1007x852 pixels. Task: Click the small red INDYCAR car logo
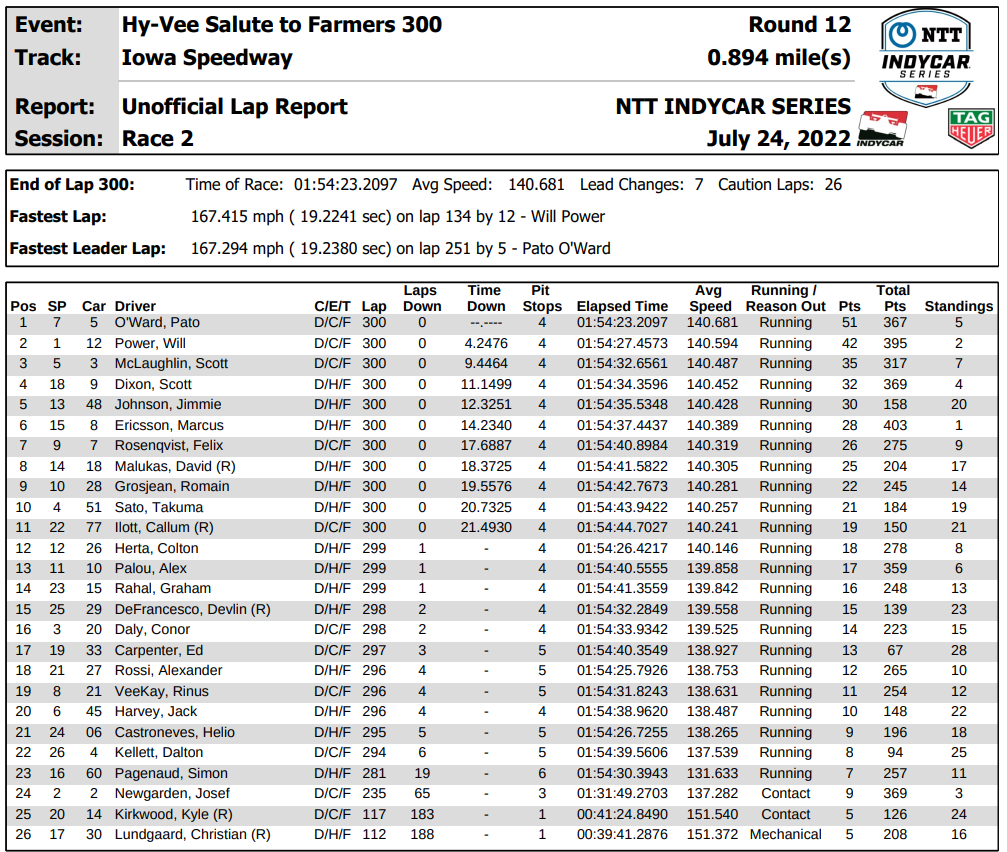tap(882, 128)
